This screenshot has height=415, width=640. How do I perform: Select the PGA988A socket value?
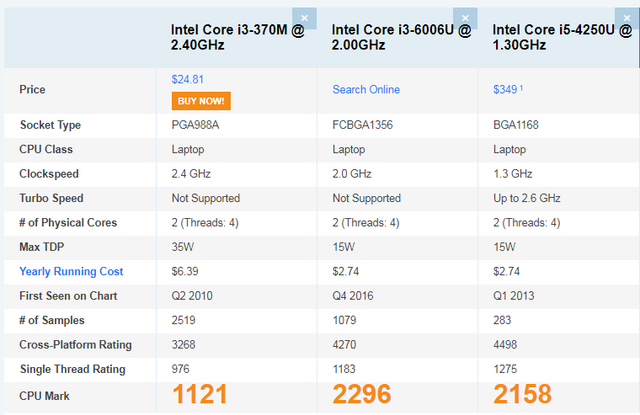tap(195, 125)
